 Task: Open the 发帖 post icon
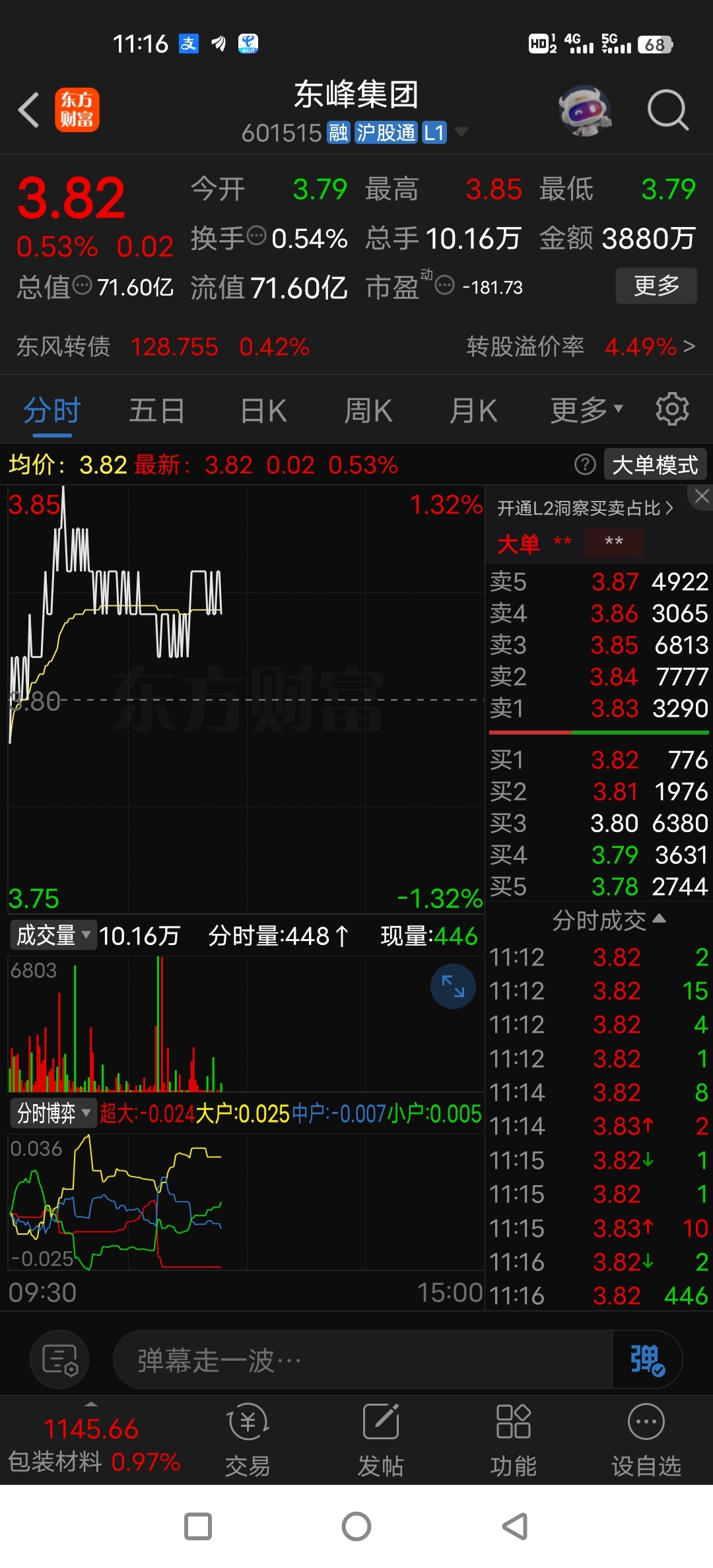tap(380, 1441)
